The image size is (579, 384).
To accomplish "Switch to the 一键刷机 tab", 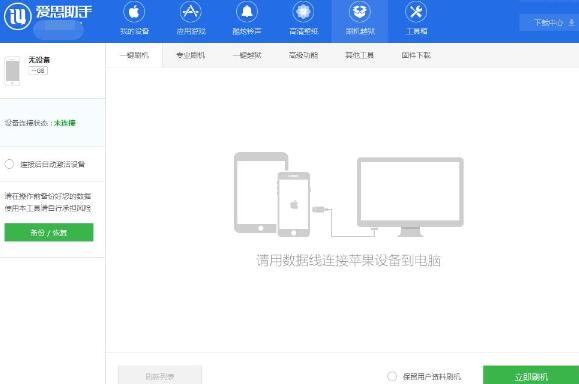I will [x=134, y=55].
